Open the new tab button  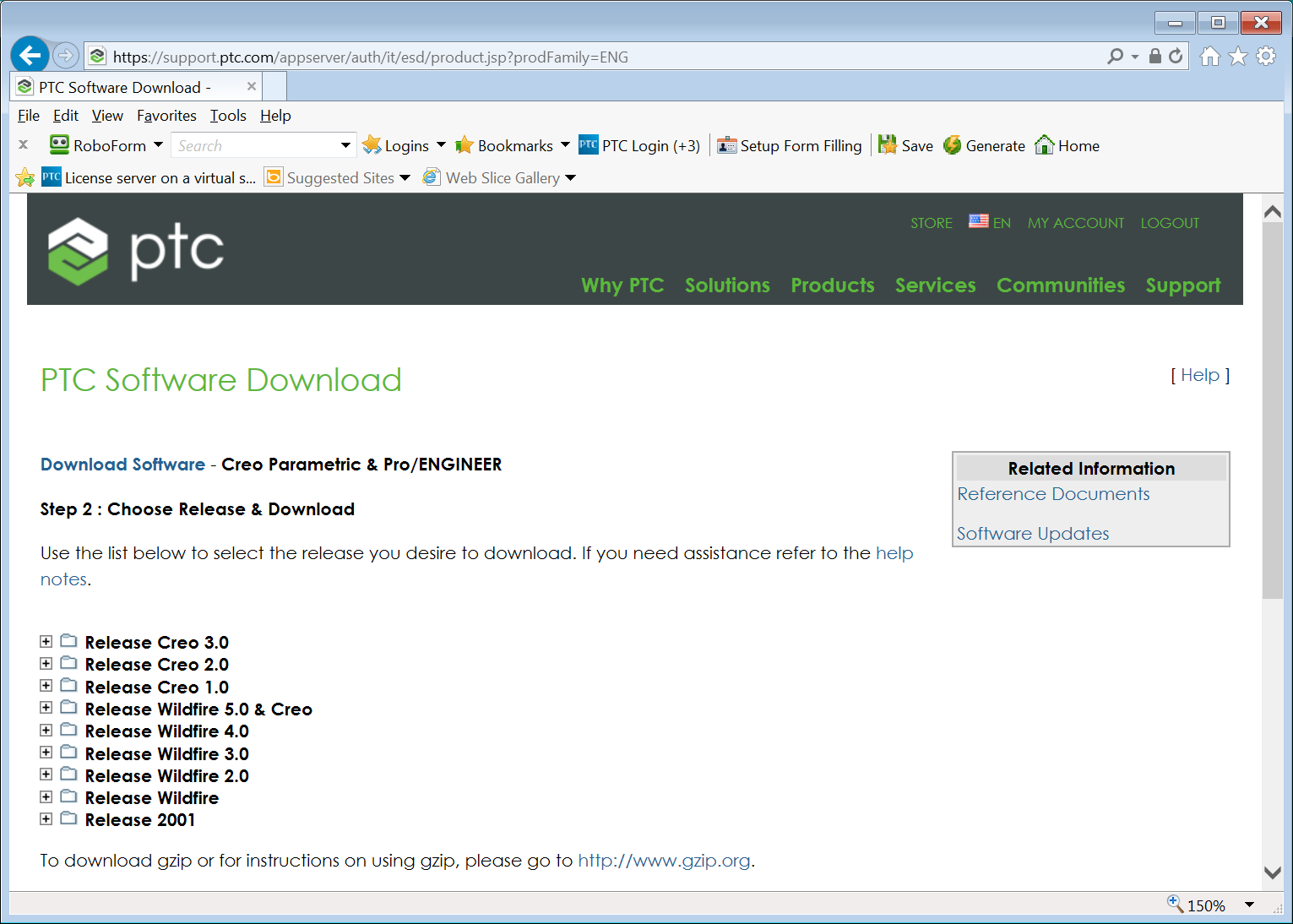[274, 86]
